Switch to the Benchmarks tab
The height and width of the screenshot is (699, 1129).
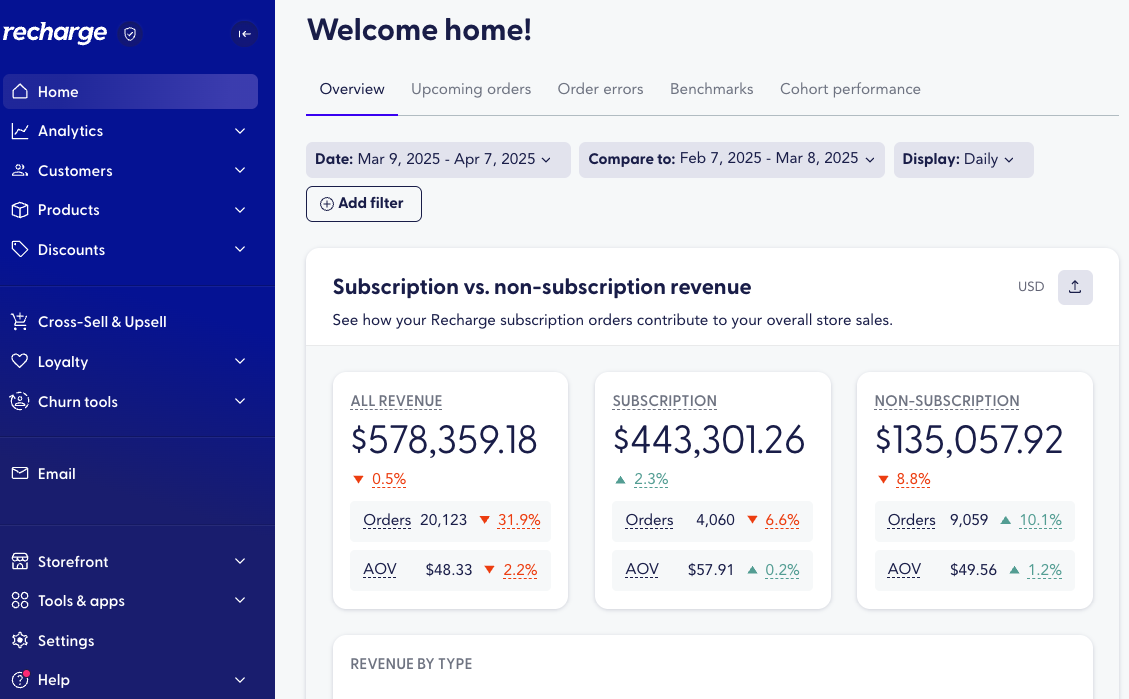(x=711, y=89)
